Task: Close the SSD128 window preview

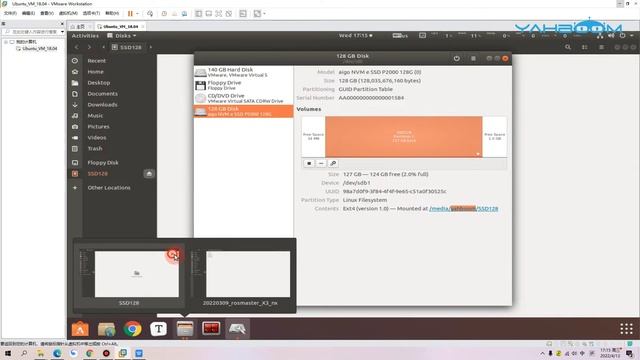Action: coord(173,255)
